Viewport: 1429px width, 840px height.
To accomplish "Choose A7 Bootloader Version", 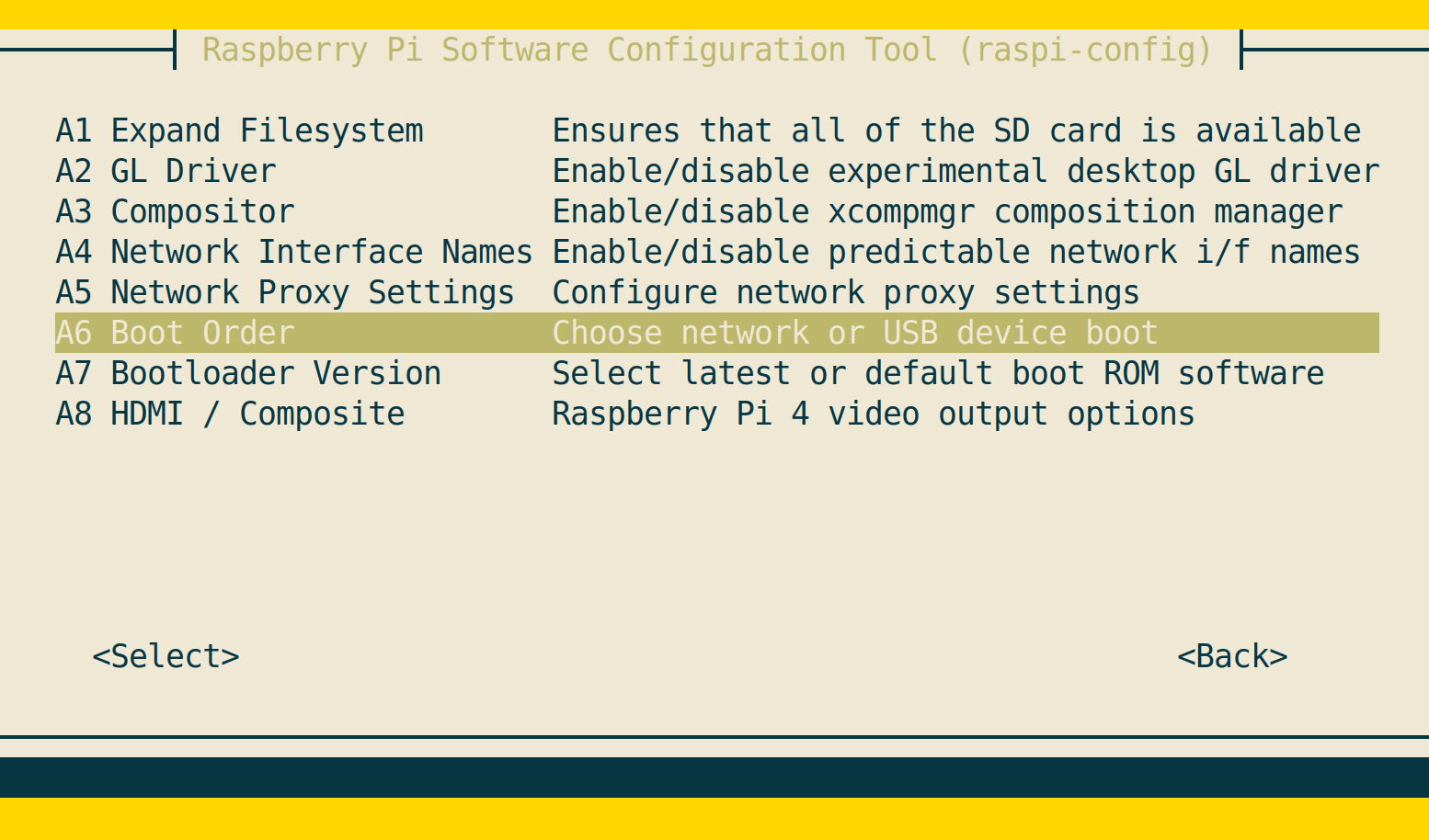I will 248,373.
